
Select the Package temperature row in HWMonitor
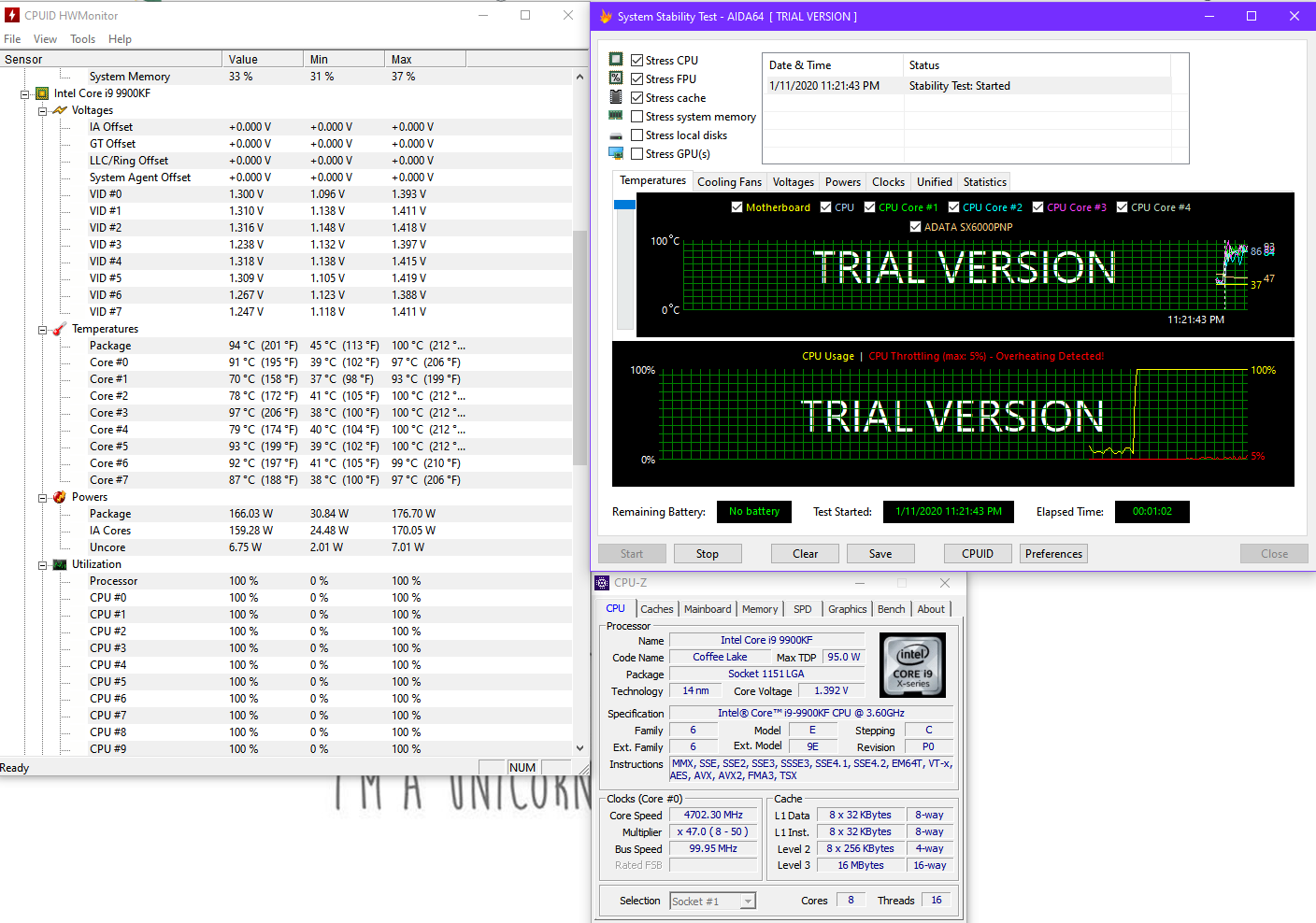pos(285,346)
